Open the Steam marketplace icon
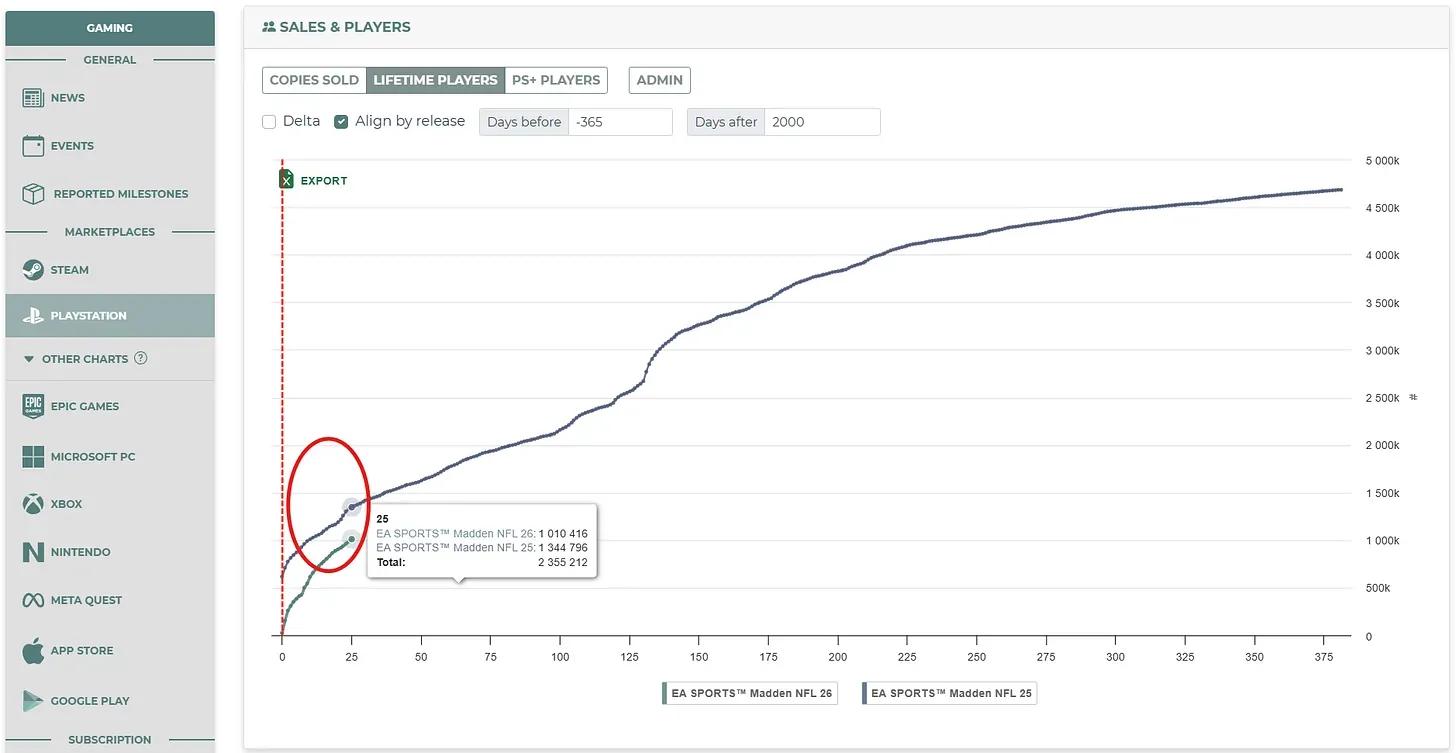Viewport: 1456px width, 753px height. 33,270
